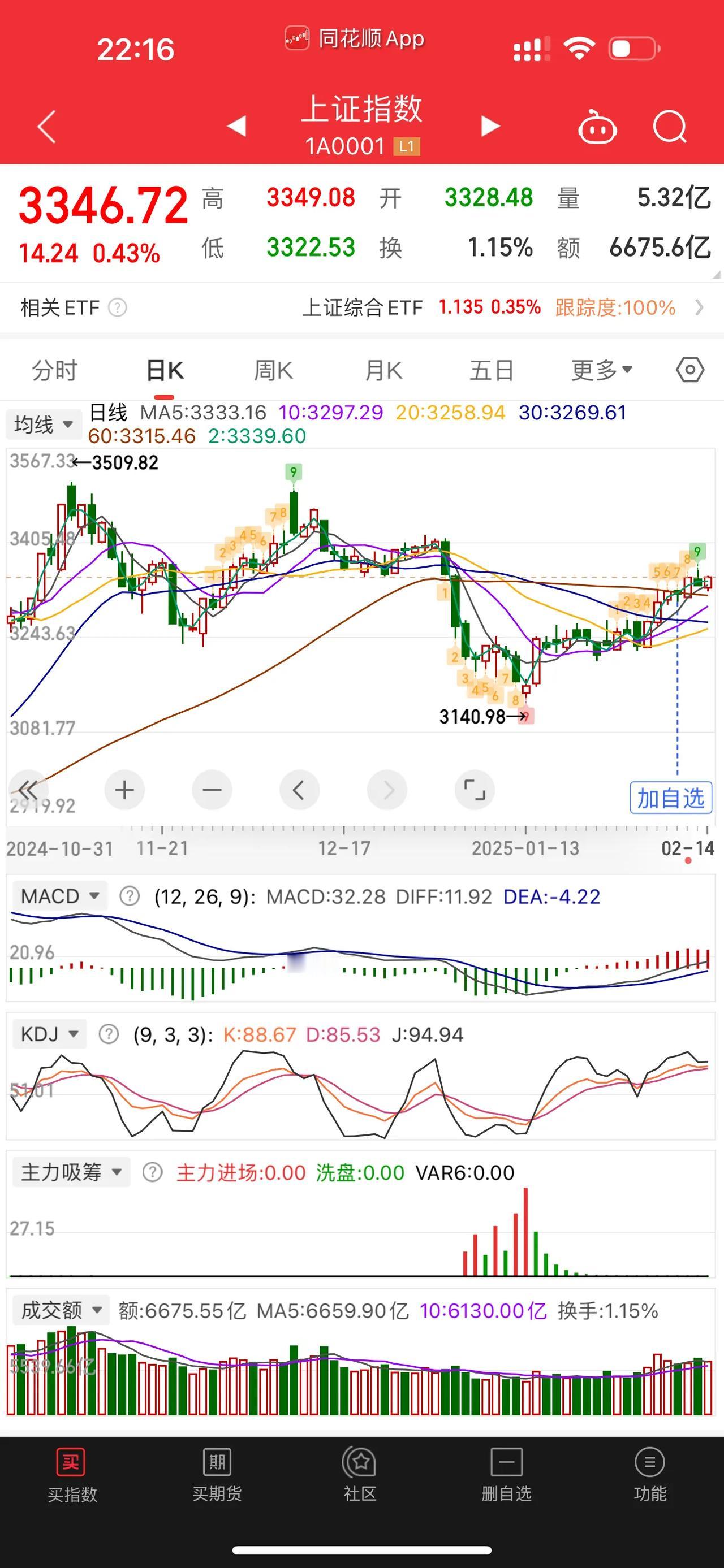Open 社区 community tab
This screenshot has height=1568, width=724.
[360, 1476]
